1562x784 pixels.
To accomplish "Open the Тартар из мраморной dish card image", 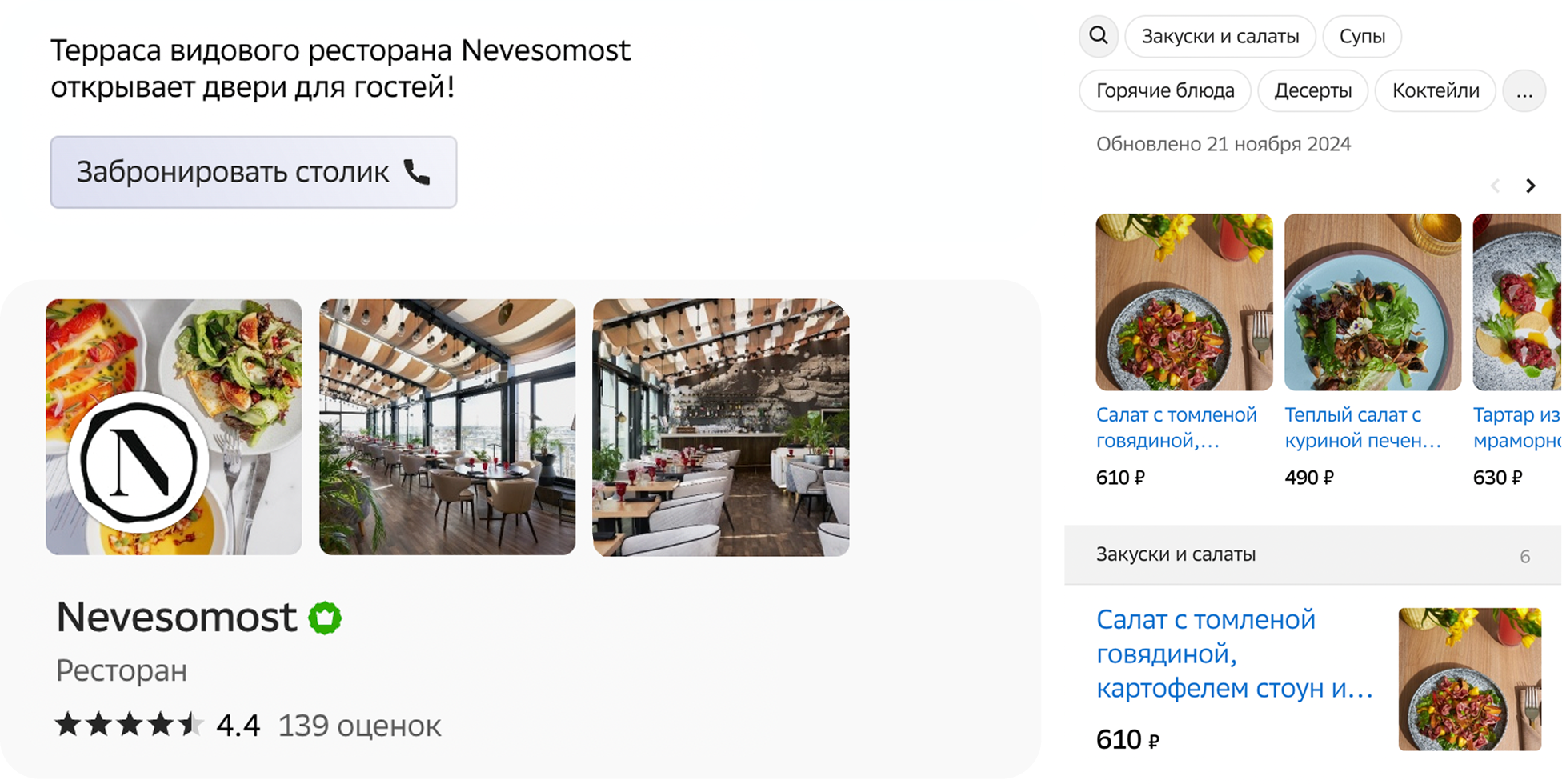I will [1517, 302].
